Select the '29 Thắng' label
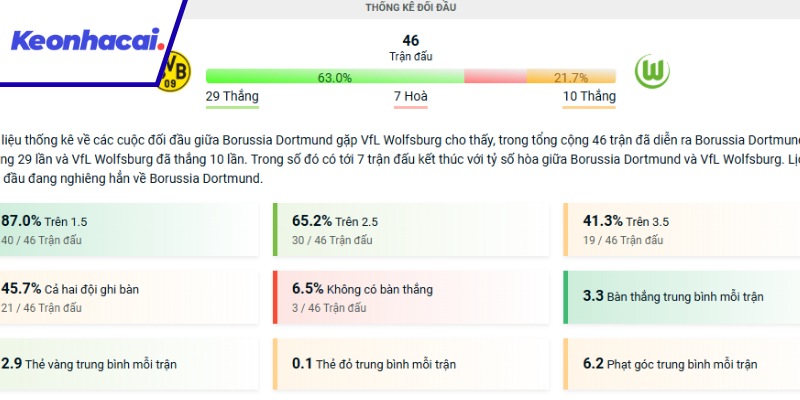The width and height of the screenshot is (800, 400). [x=232, y=97]
